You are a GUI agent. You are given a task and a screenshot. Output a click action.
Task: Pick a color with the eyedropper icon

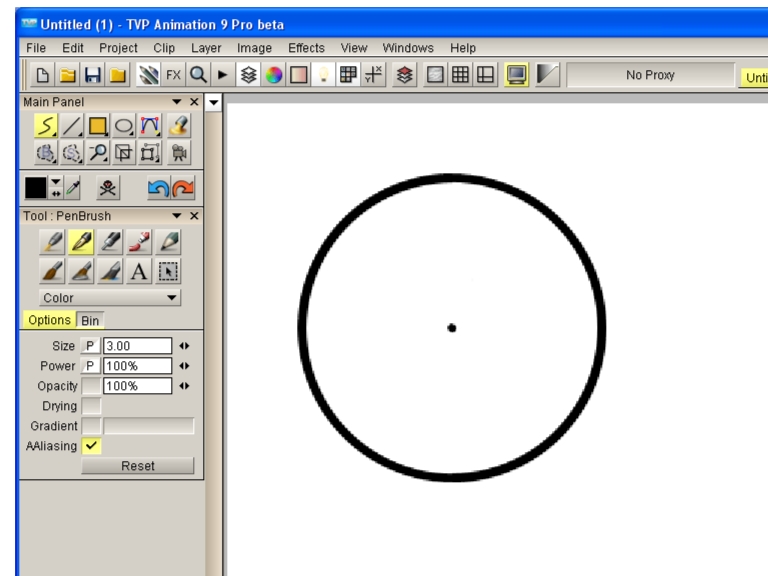coord(73,188)
